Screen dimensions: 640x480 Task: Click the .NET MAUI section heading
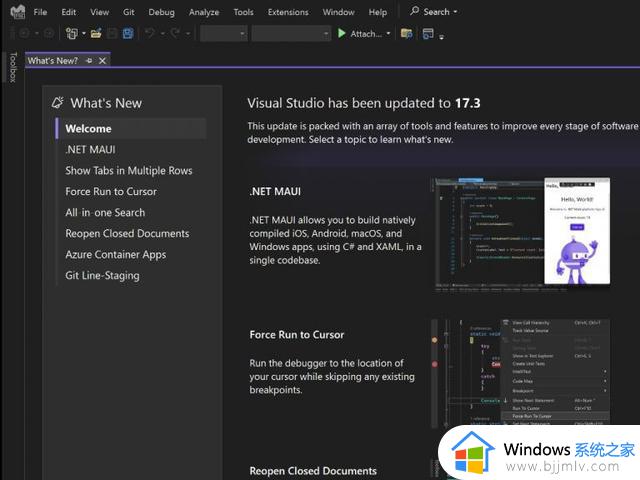[275, 191]
